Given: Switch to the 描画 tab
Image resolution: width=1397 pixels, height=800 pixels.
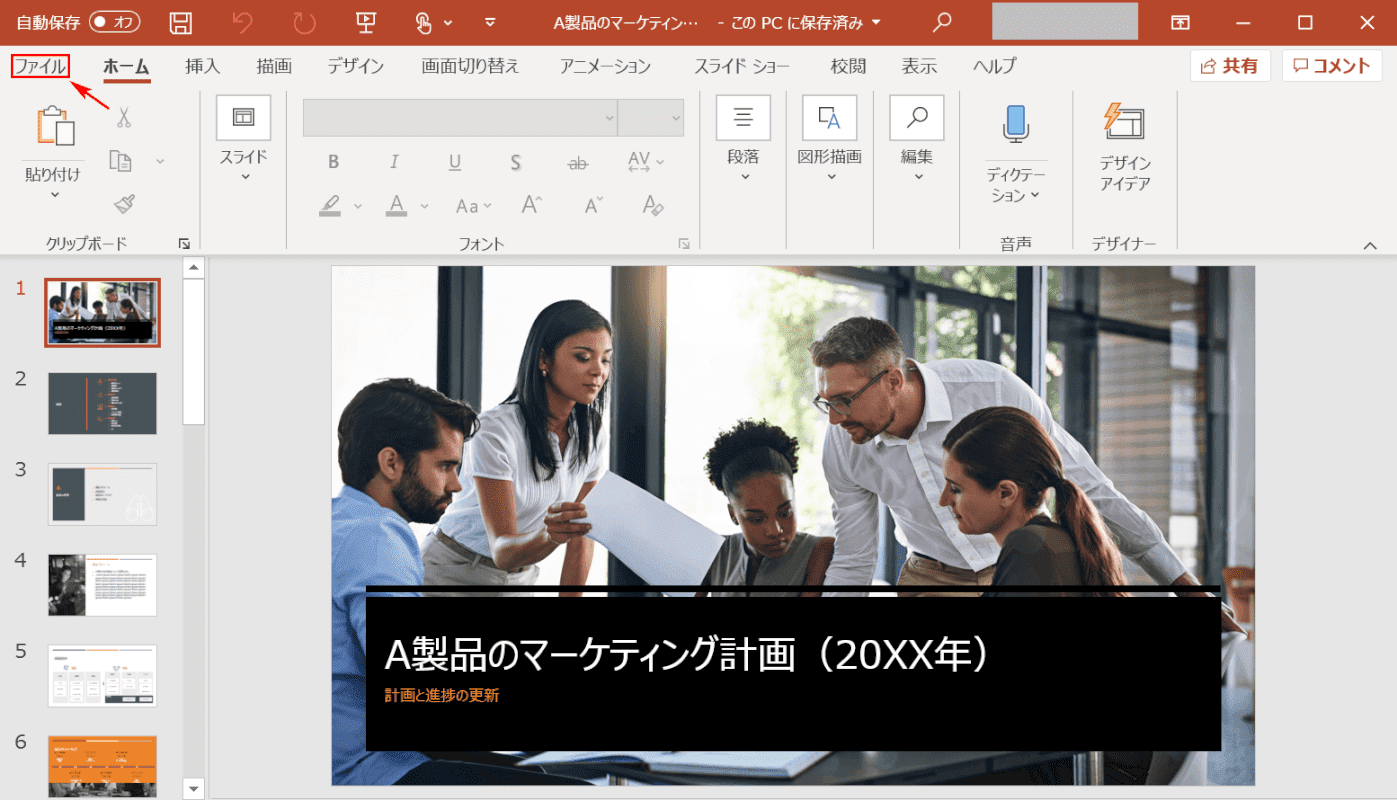Looking at the screenshot, I should click(x=274, y=67).
